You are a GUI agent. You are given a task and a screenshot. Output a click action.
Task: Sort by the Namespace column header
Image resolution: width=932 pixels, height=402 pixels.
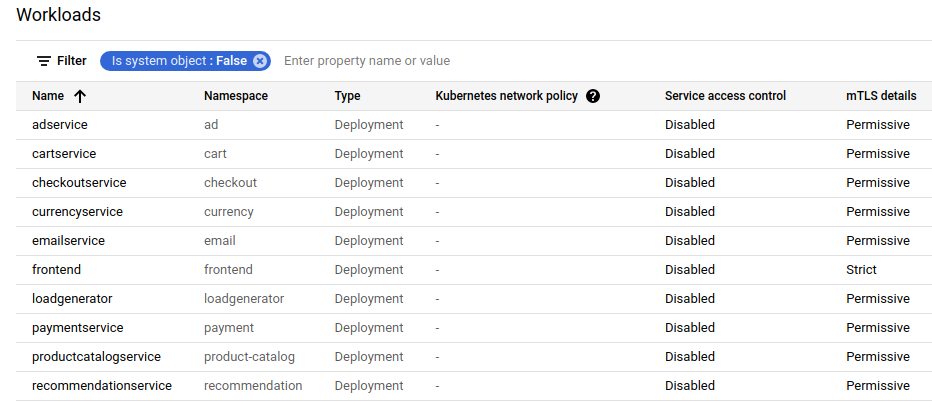[x=235, y=96]
